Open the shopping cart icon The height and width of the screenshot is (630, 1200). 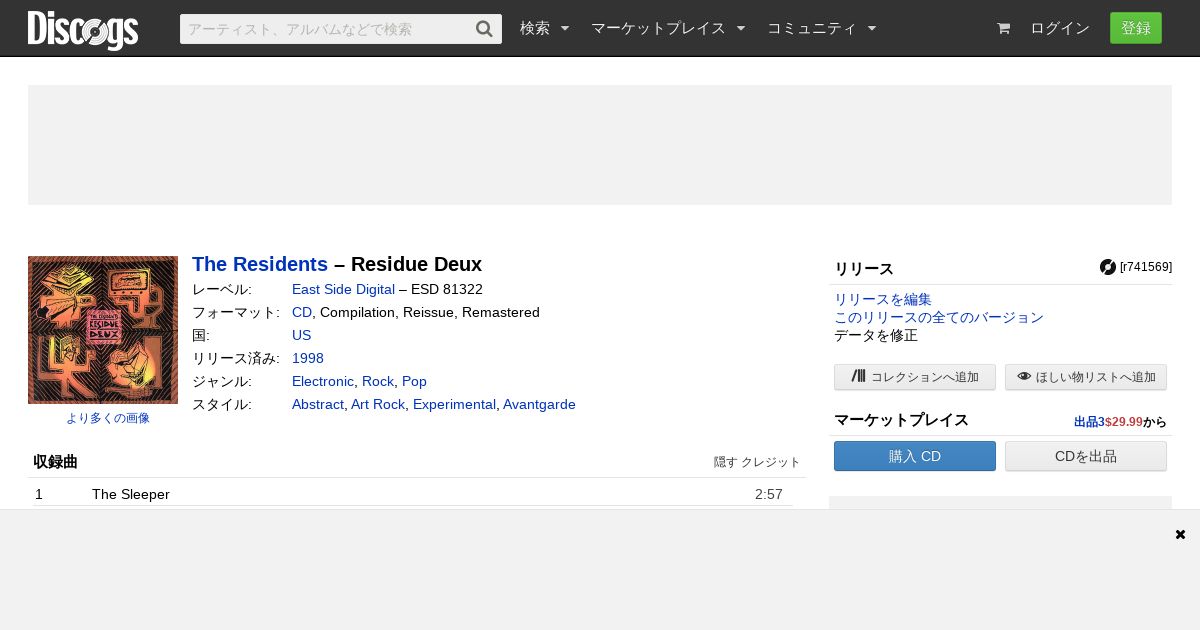[1003, 29]
